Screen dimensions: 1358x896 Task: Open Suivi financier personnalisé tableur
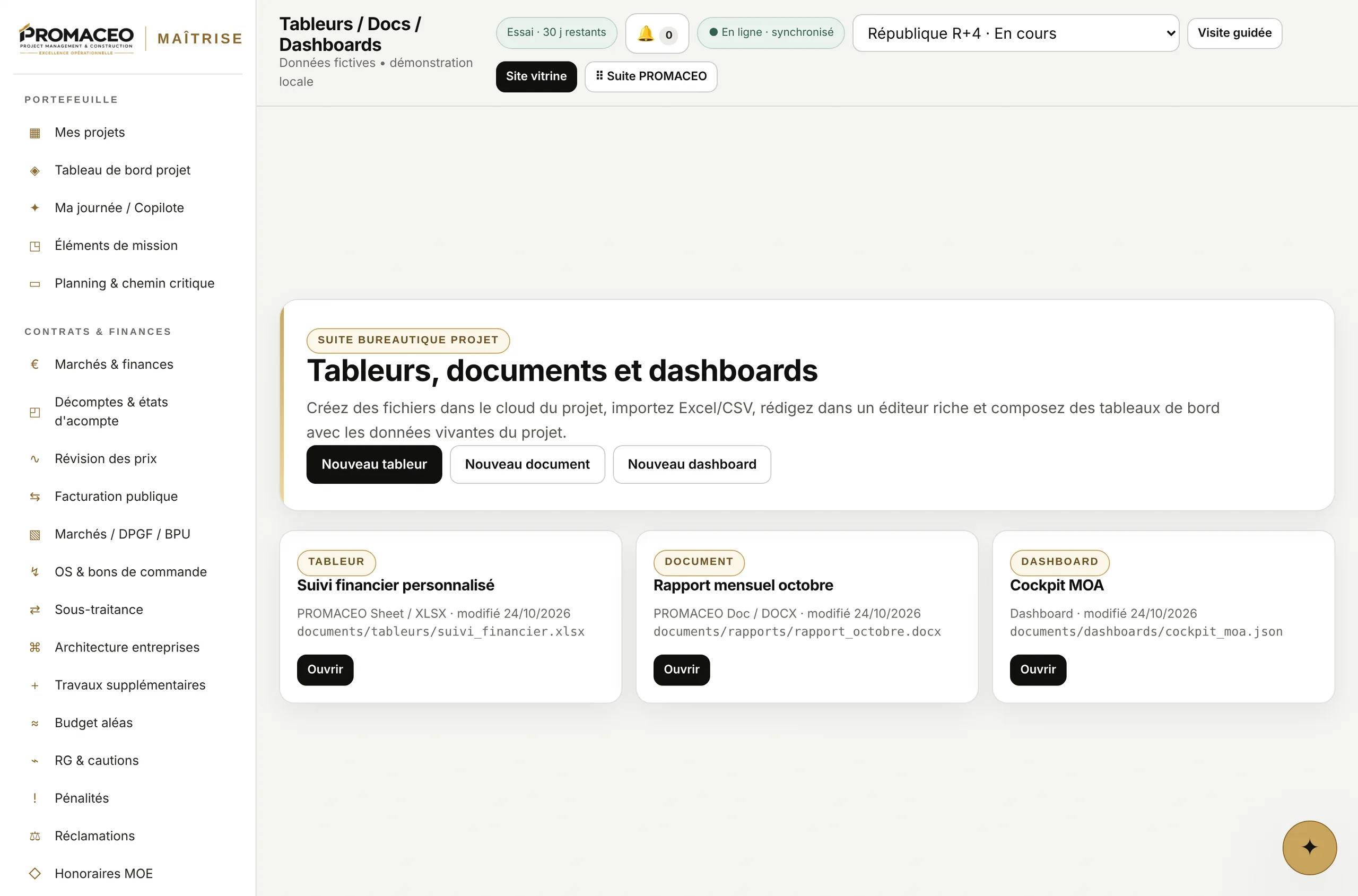pos(325,669)
